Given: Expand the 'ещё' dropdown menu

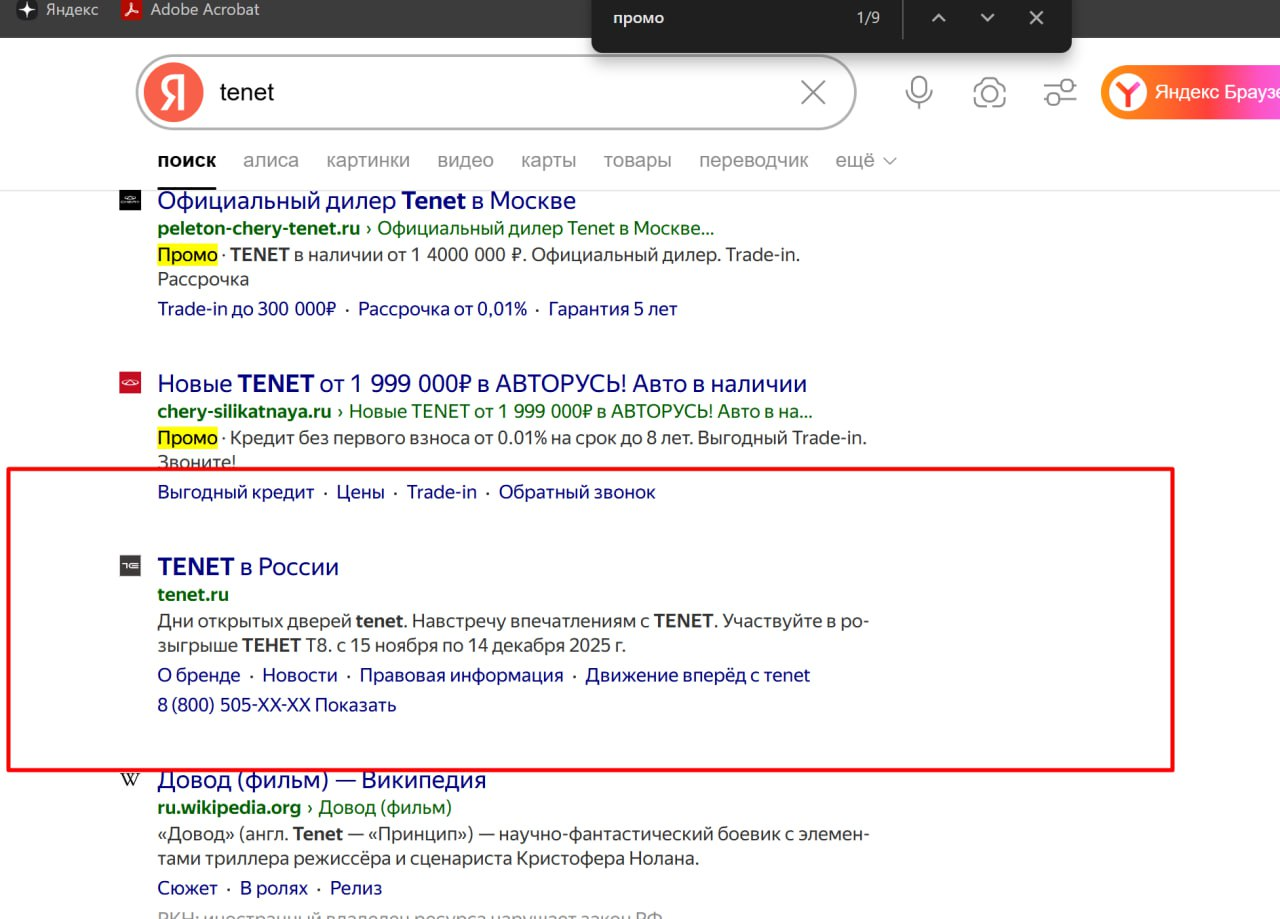Looking at the screenshot, I should pos(865,161).
